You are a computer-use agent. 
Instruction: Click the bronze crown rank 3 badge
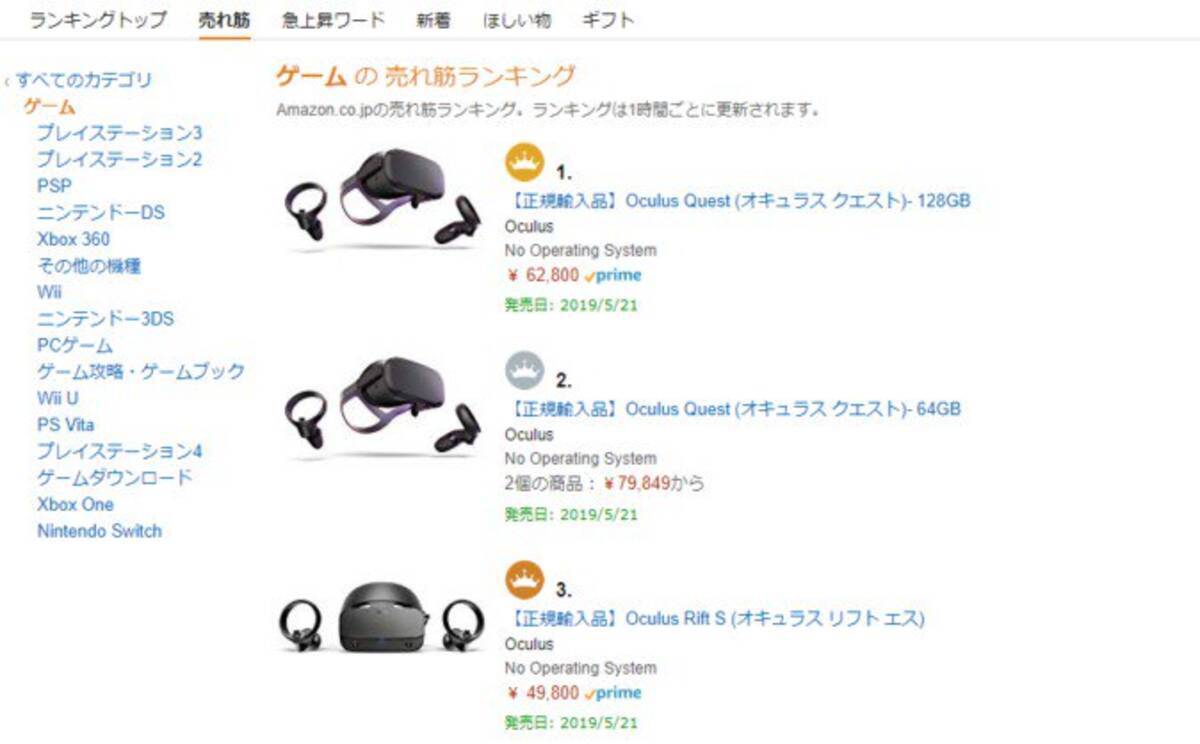tap(525, 580)
